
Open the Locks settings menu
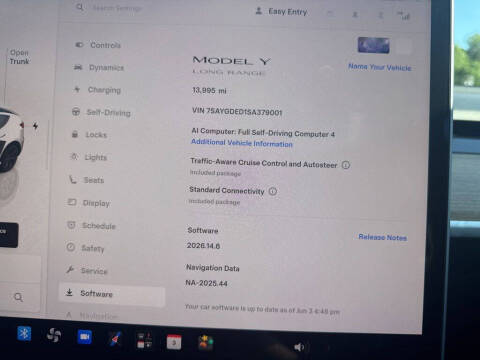tap(89, 135)
